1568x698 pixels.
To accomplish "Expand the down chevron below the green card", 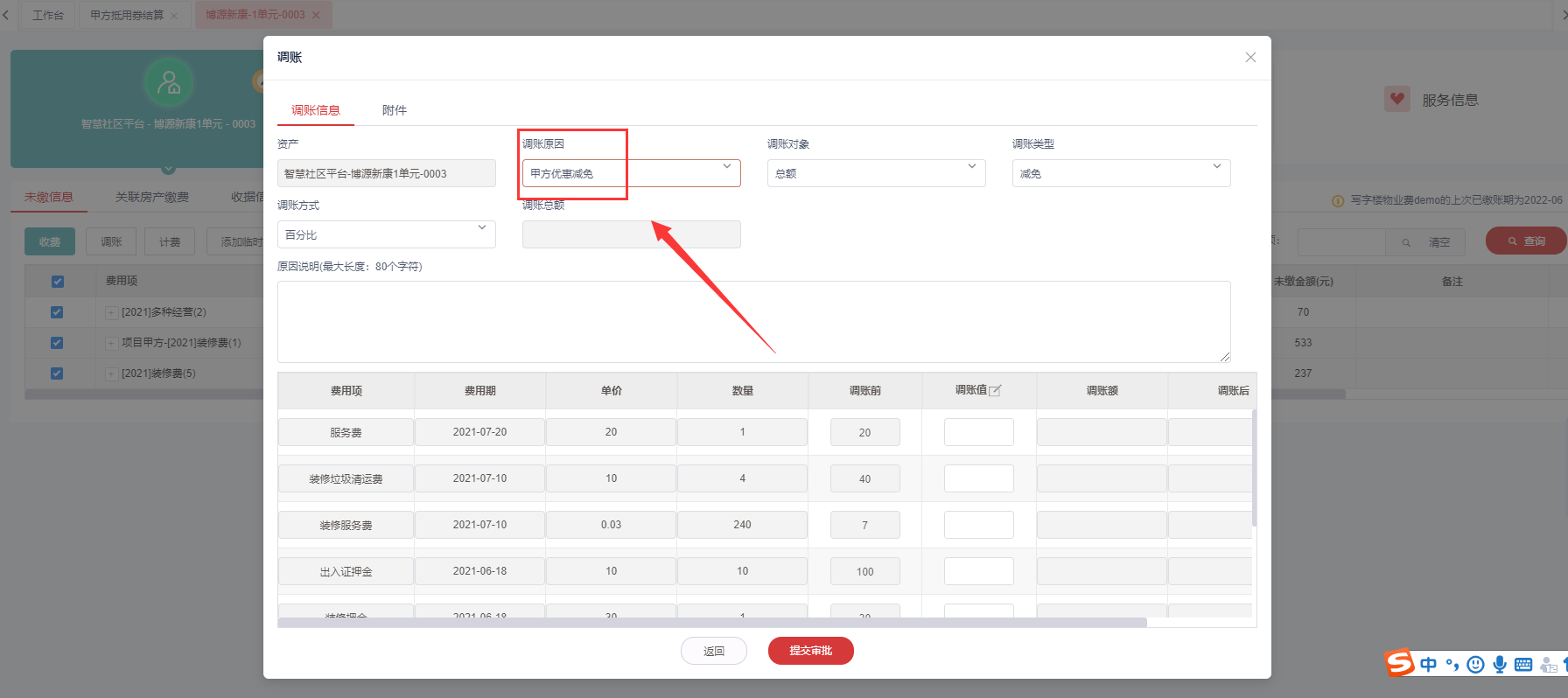I will click(x=169, y=169).
